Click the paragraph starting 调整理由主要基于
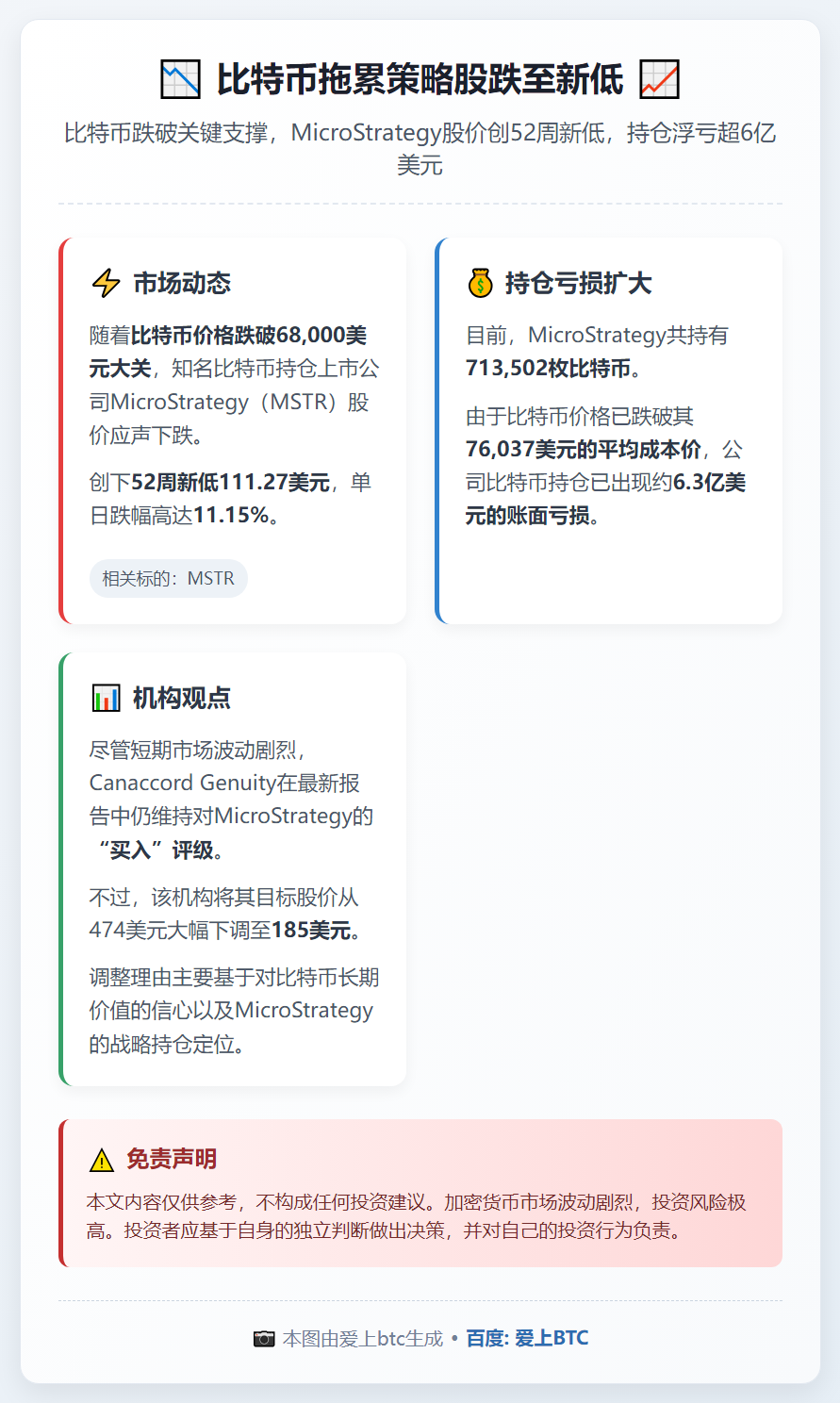 coord(234,1011)
